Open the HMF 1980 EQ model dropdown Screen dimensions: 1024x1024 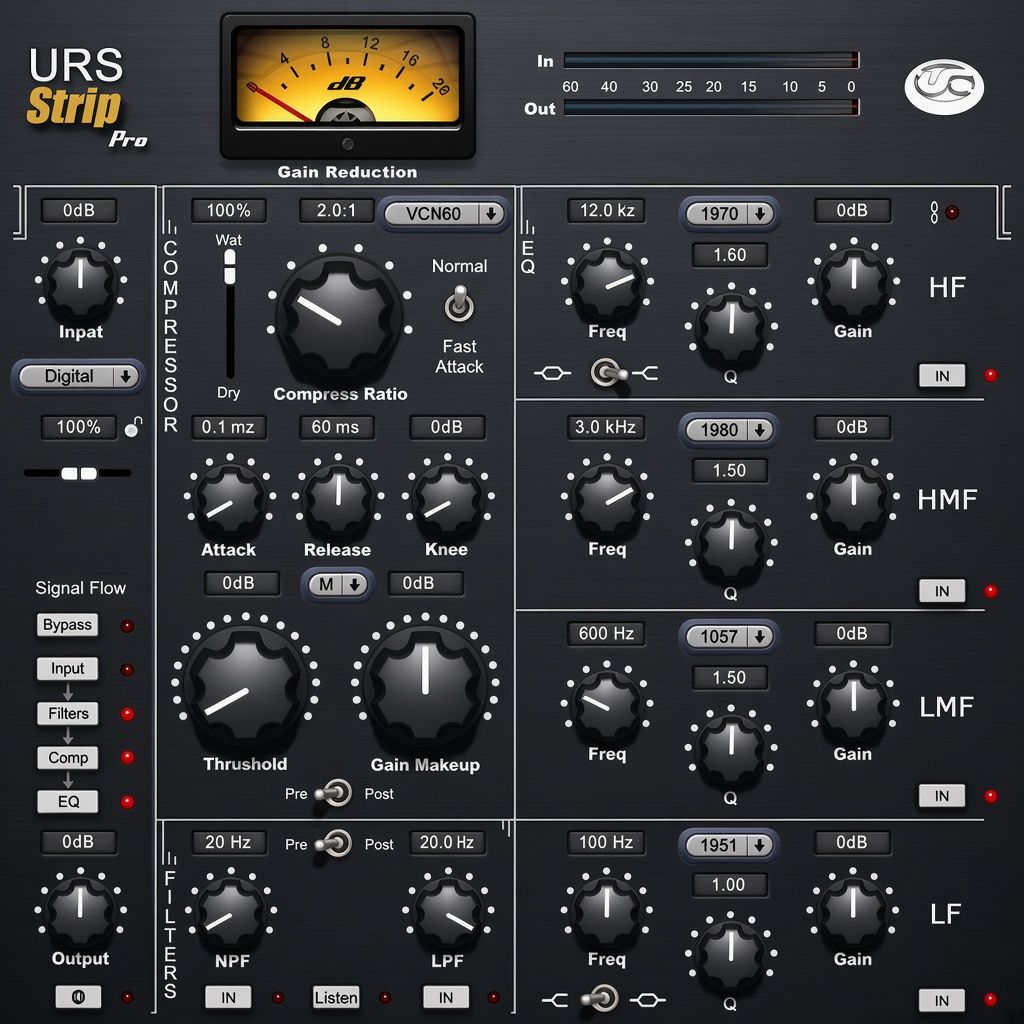[729, 430]
